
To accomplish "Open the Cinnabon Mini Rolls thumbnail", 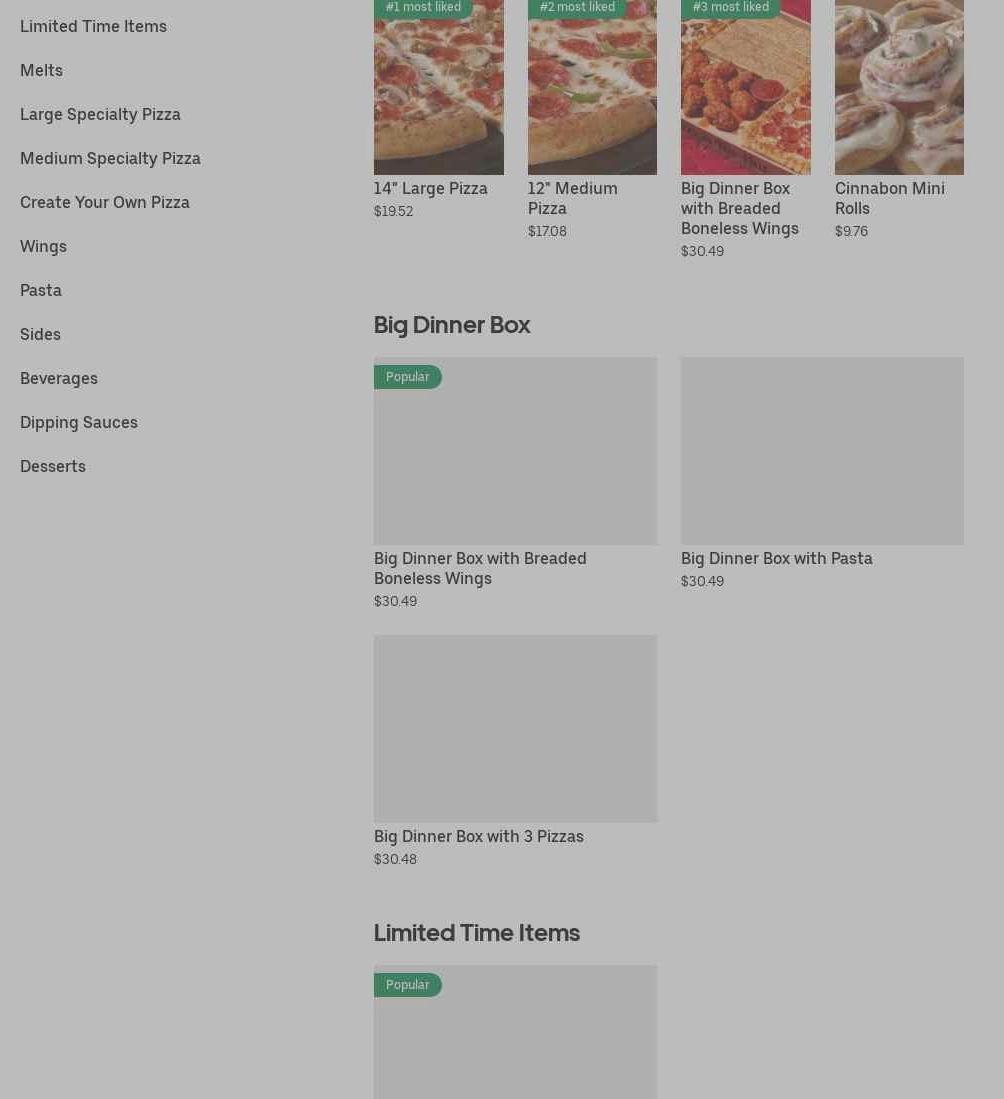I will coord(900,87).
